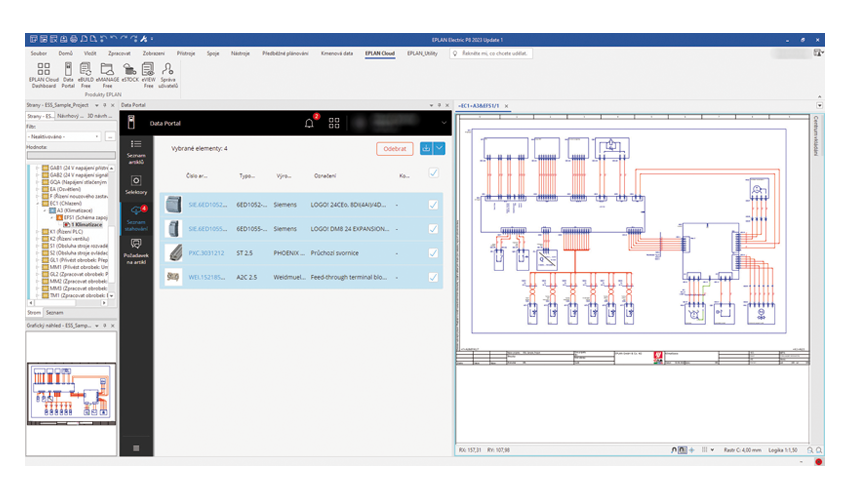Click the filter browse button with three dots
The height and width of the screenshot is (500, 850).
click(110, 137)
